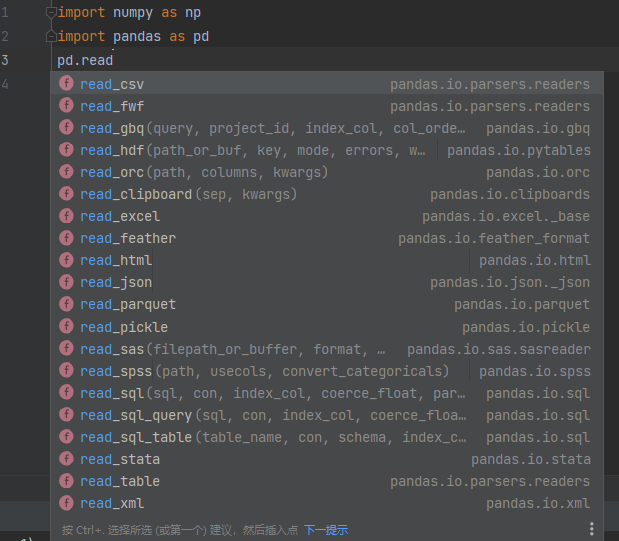Image resolution: width=619 pixels, height=541 pixels.
Task: Click the fold end marker on line 2
Action: (x=51, y=36)
